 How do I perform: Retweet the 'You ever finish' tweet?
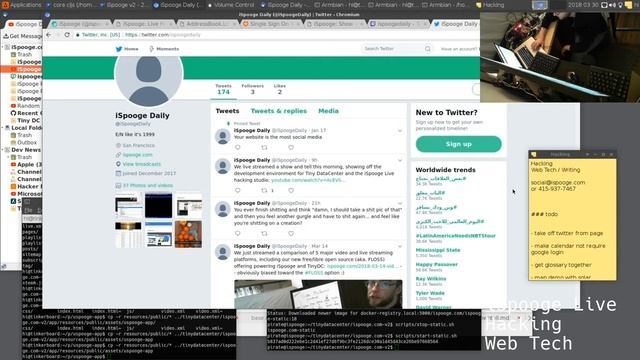coord(264,233)
